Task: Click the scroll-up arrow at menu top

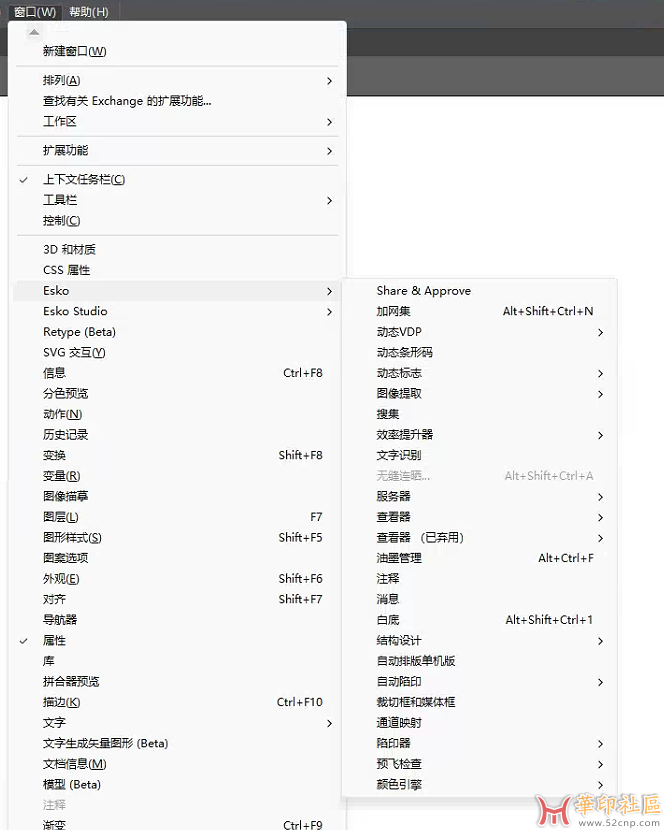Action: click(34, 32)
